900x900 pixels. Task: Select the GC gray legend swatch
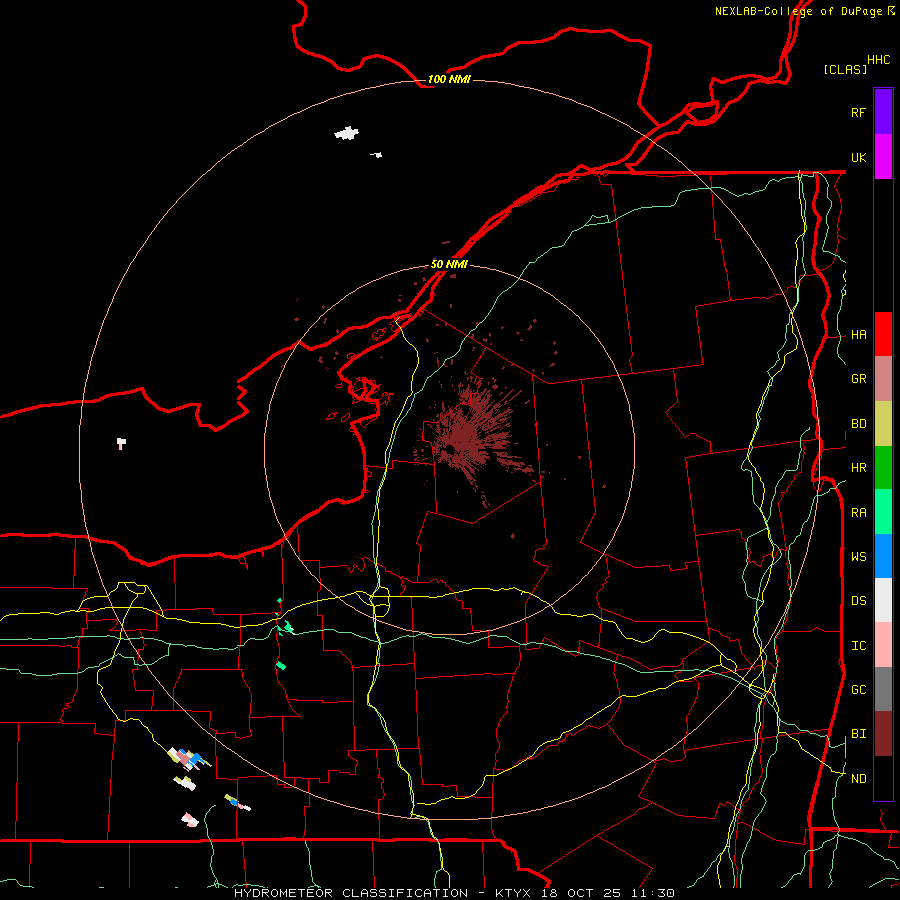tap(883, 689)
